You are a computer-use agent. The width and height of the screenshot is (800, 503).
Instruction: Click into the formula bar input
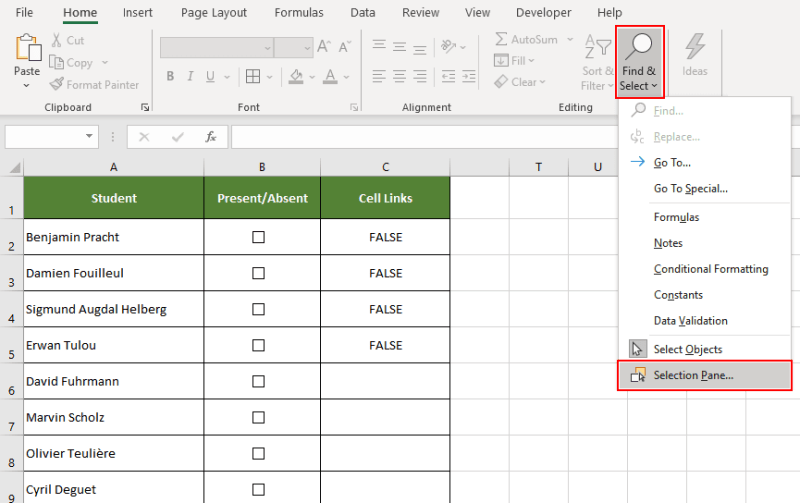[424, 137]
